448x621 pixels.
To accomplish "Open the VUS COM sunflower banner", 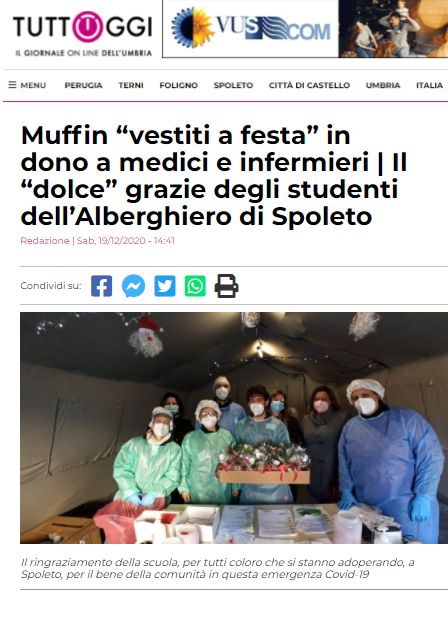I will pyautogui.click(x=250, y=29).
